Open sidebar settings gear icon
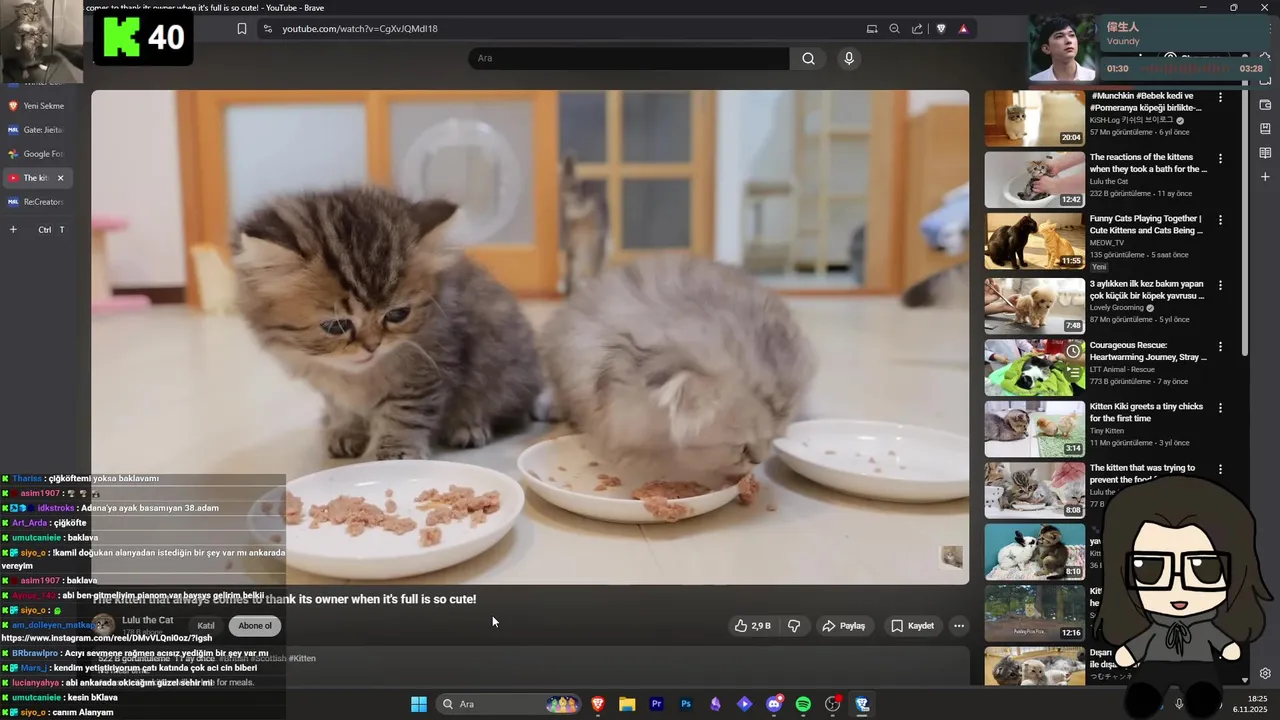This screenshot has height=720, width=1280. pos(1265,674)
